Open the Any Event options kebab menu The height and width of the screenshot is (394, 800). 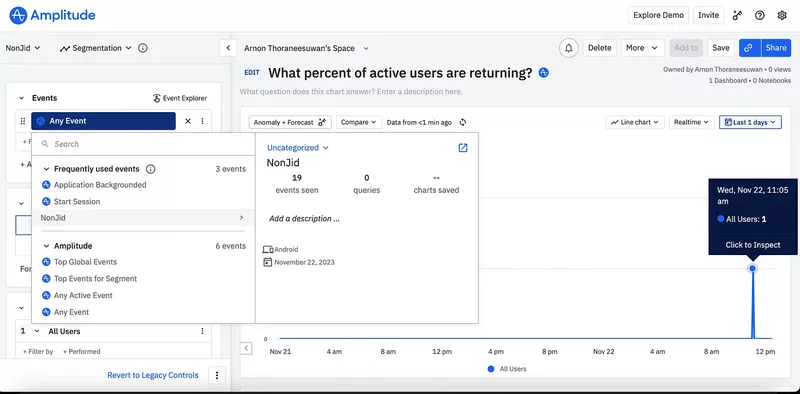(x=203, y=121)
